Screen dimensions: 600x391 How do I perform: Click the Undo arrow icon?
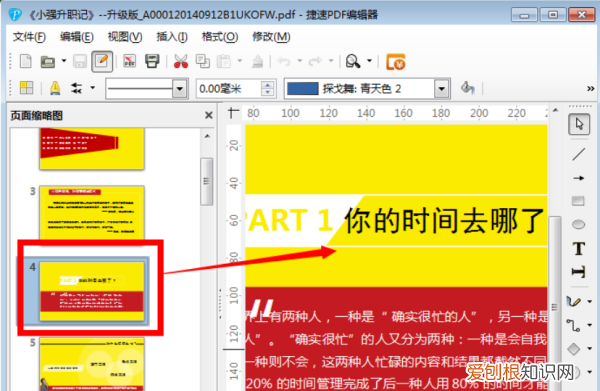coord(284,61)
